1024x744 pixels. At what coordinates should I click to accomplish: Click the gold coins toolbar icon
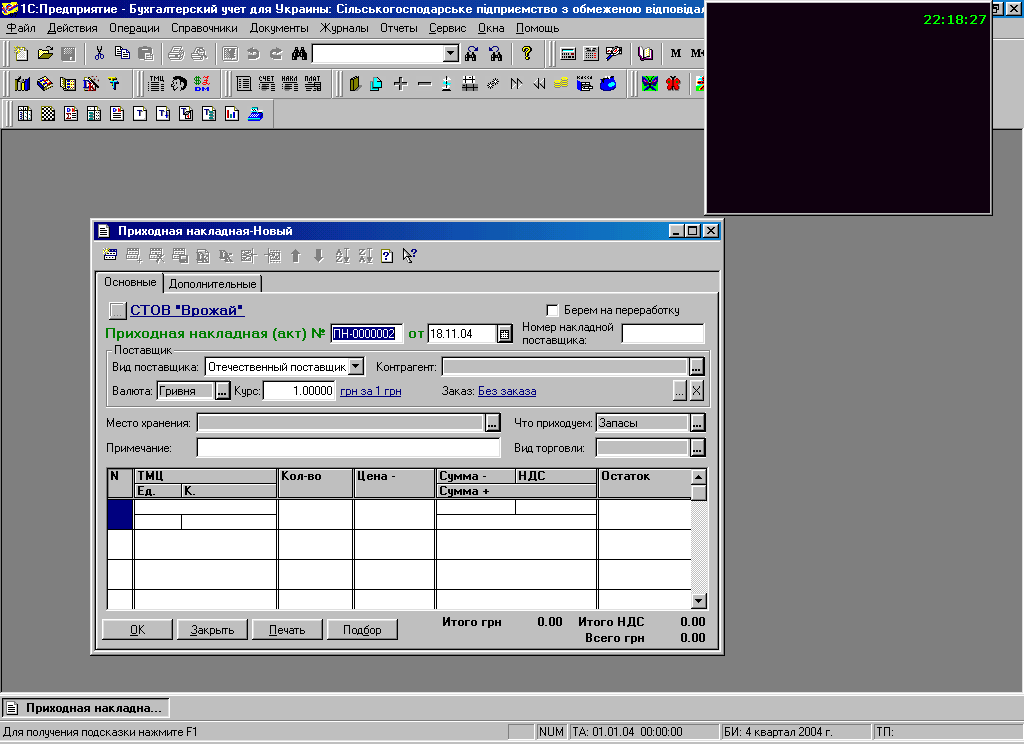[x=561, y=84]
